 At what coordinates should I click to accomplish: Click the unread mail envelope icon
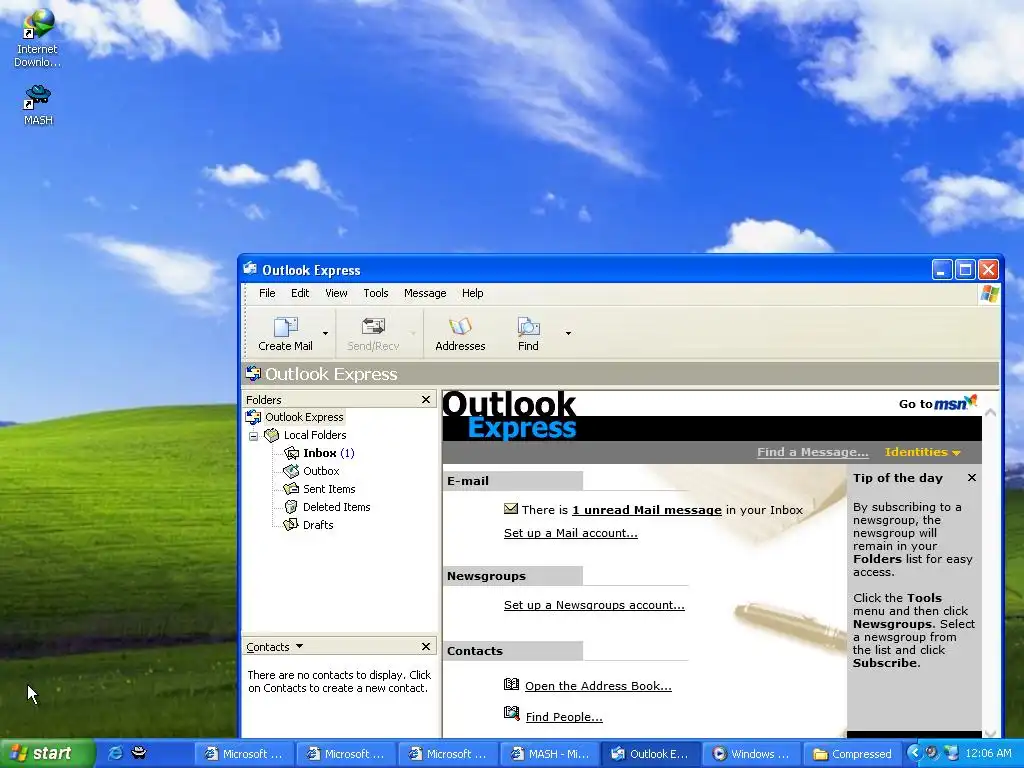[x=511, y=509]
